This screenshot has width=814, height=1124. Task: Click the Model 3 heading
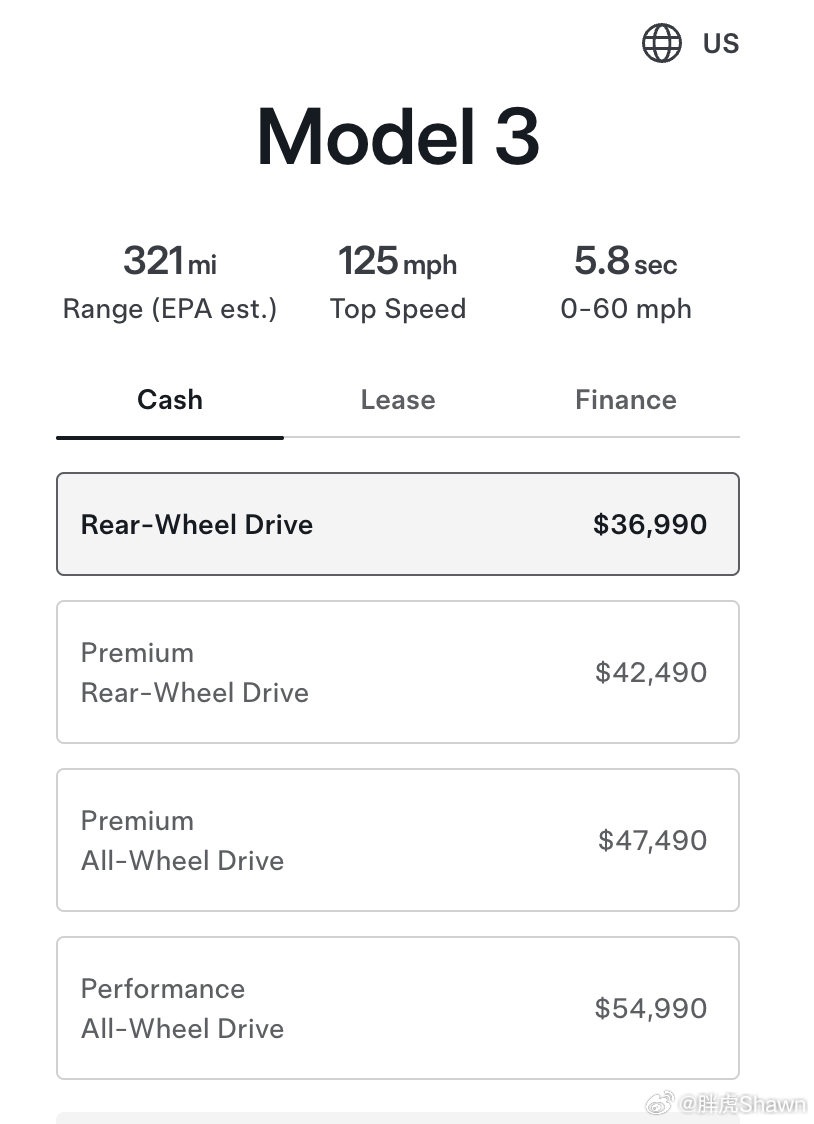tap(398, 137)
